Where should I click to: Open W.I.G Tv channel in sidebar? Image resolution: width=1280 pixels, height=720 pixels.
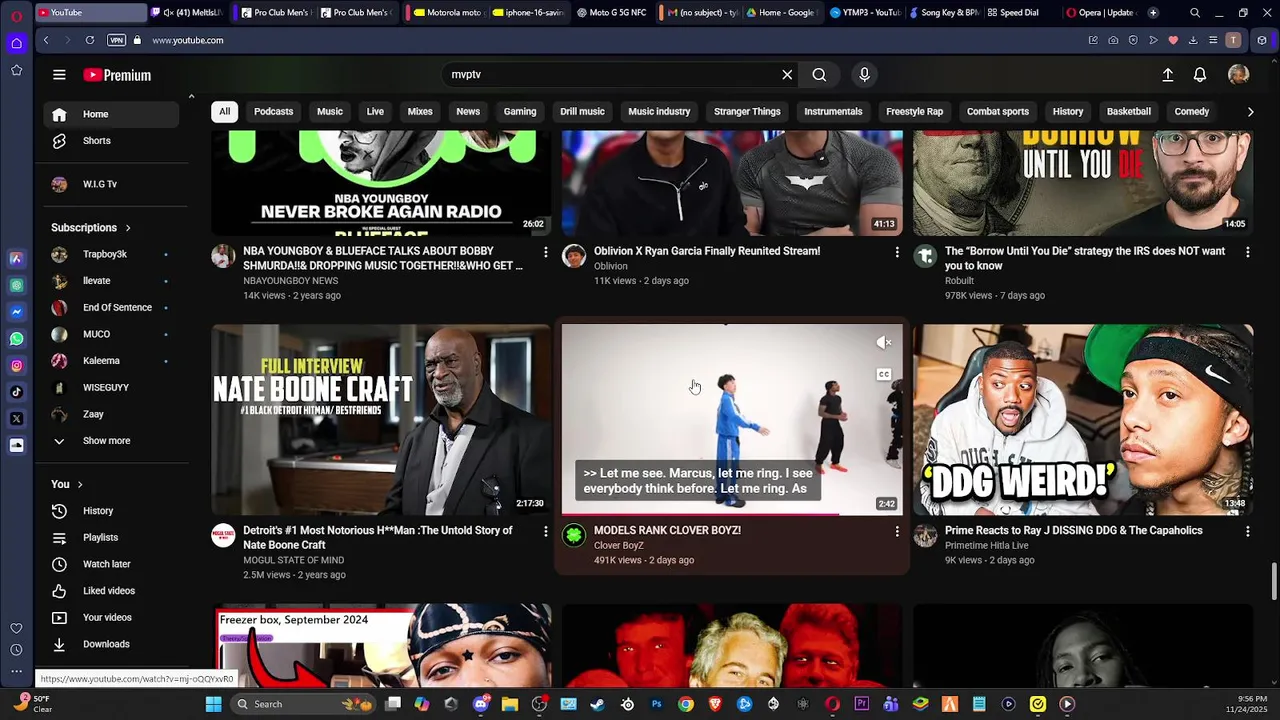click(x=111, y=184)
